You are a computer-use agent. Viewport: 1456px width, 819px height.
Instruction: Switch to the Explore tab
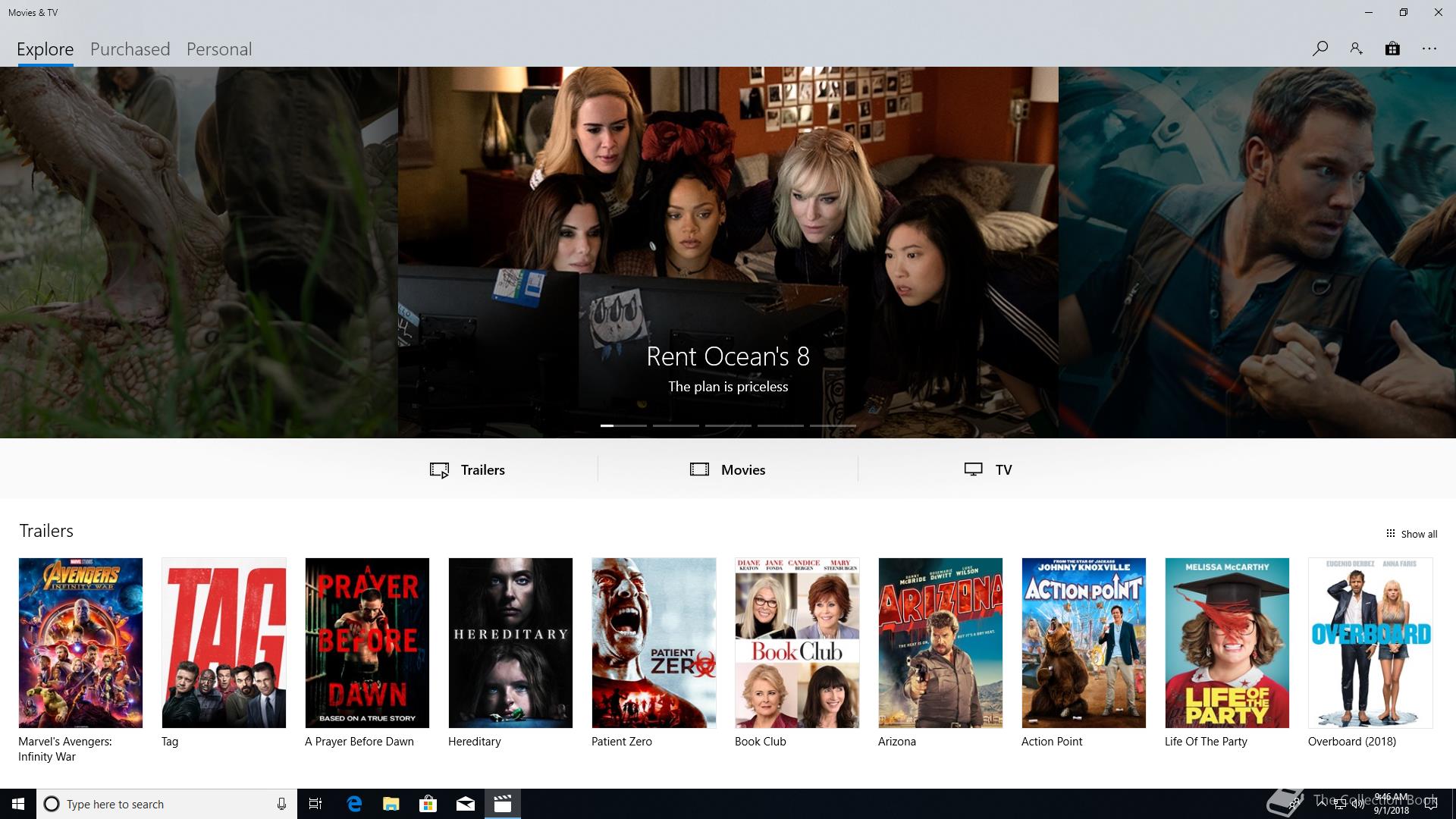[x=45, y=49]
